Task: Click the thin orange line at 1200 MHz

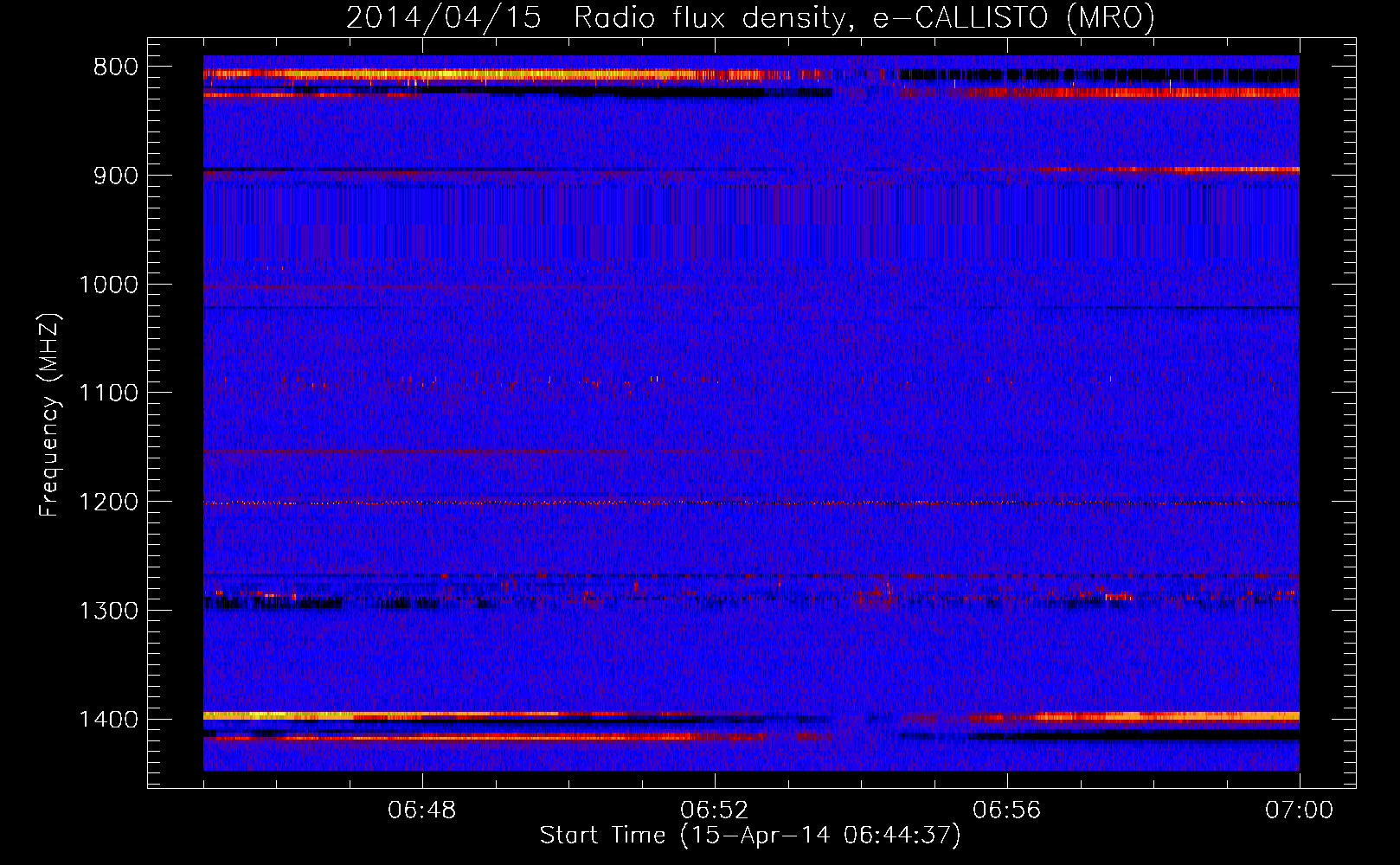Action: pyautogui.click(x=751, y=503)
